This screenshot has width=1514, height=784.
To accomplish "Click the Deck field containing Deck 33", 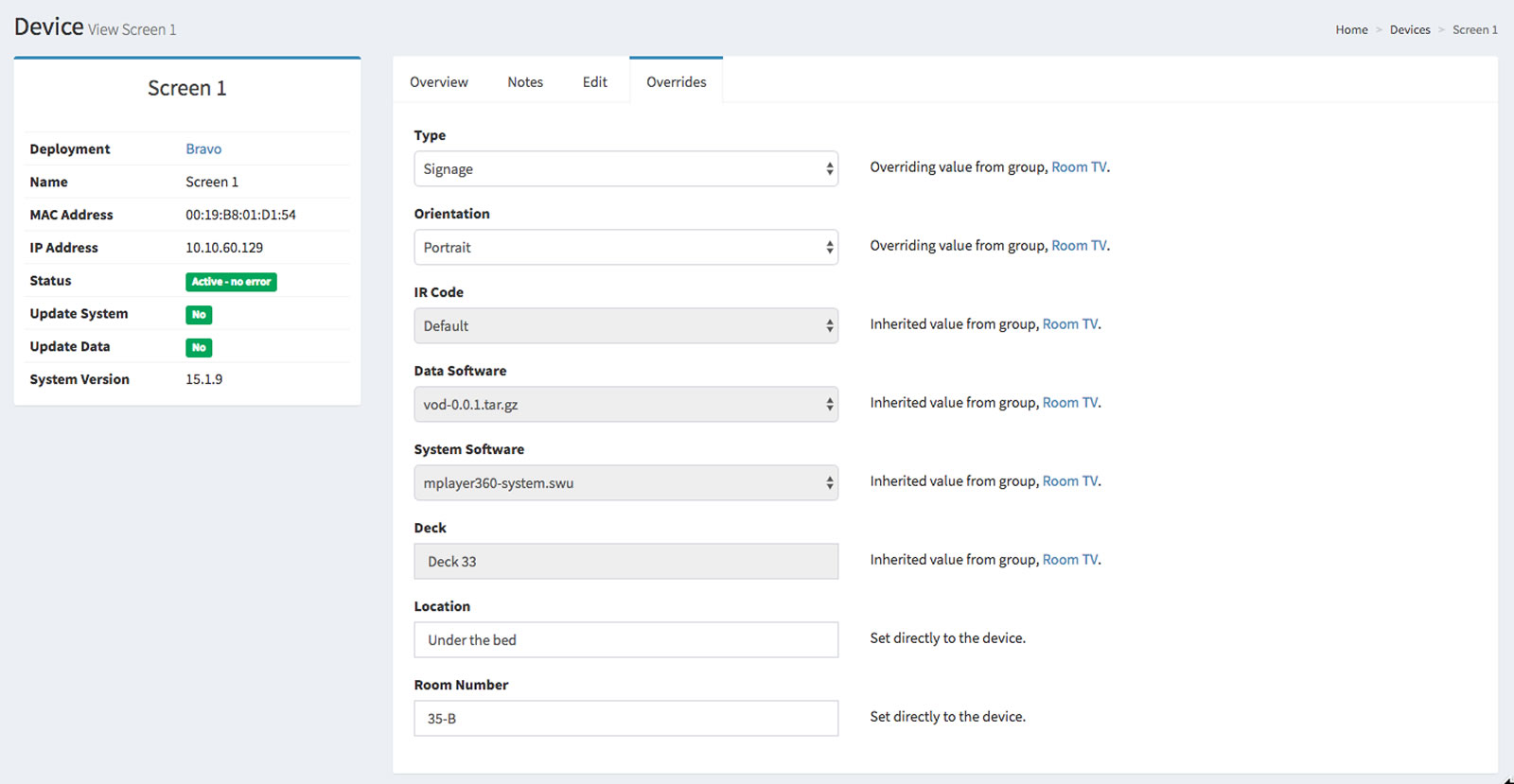I will tap(625, 562).
